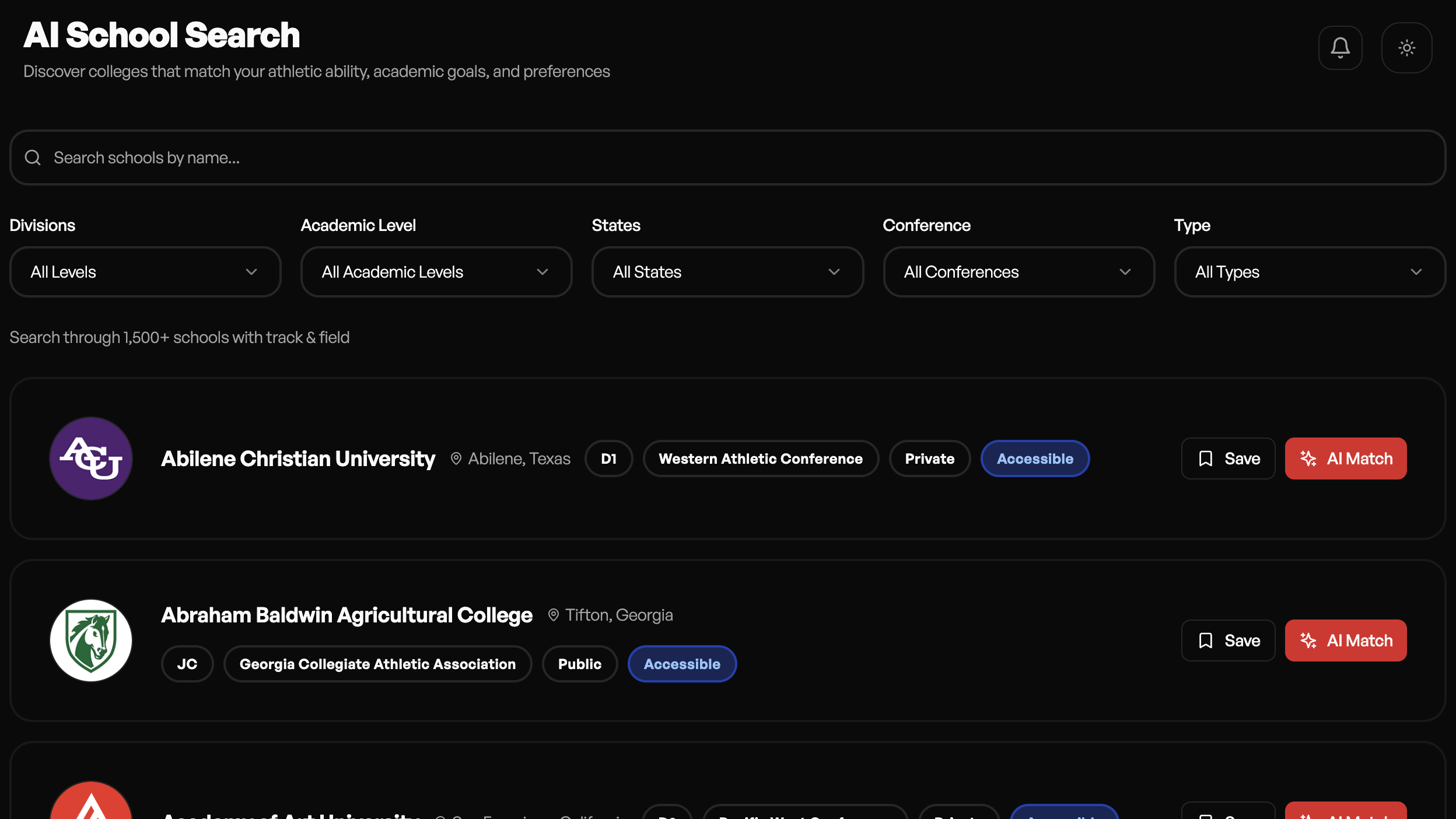Click the Western Athletic Conference badge

[x=760, y=459]
